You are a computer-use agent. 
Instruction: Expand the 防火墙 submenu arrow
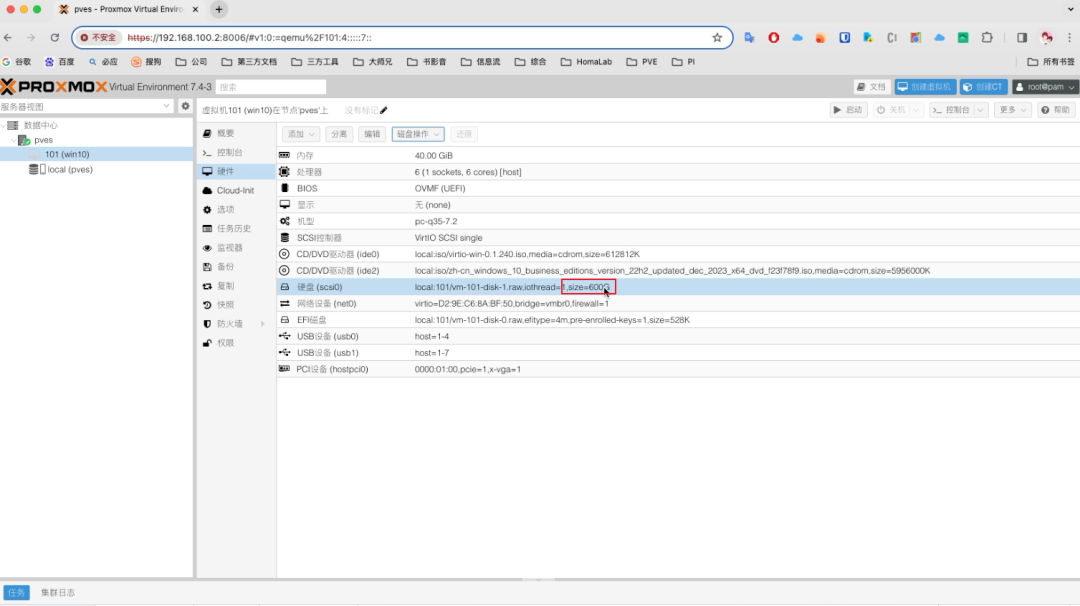(263, 324)
